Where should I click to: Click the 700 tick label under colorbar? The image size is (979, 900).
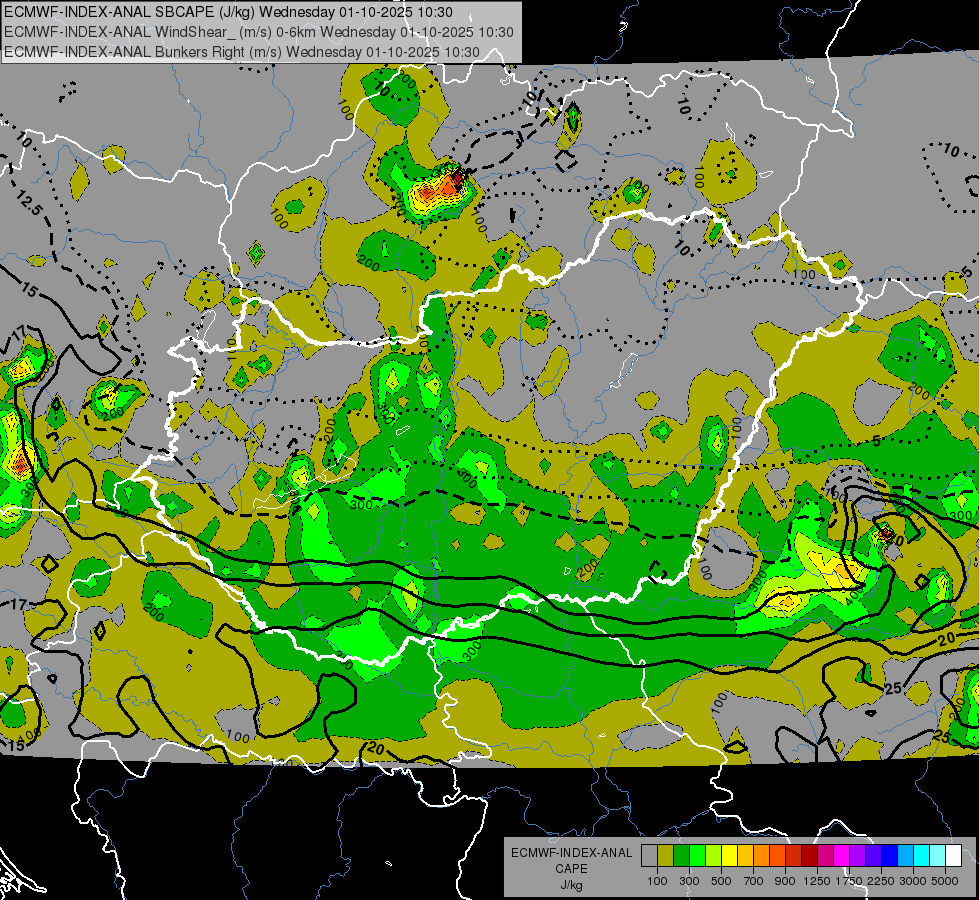754,881
